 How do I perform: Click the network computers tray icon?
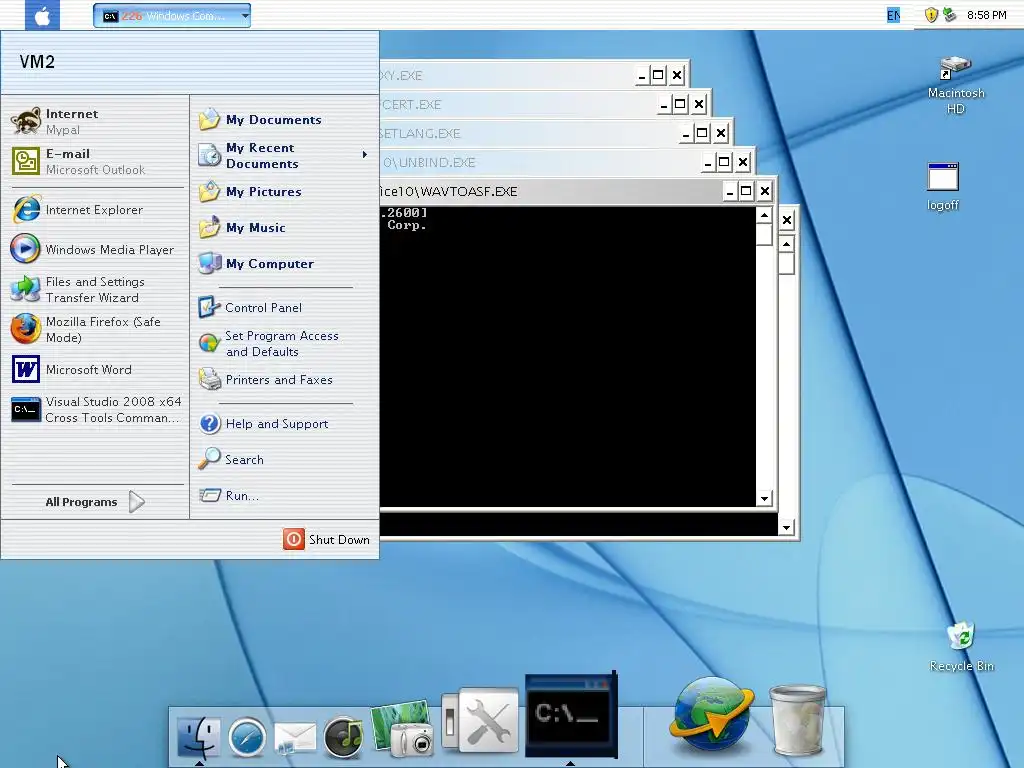(950, 14)
